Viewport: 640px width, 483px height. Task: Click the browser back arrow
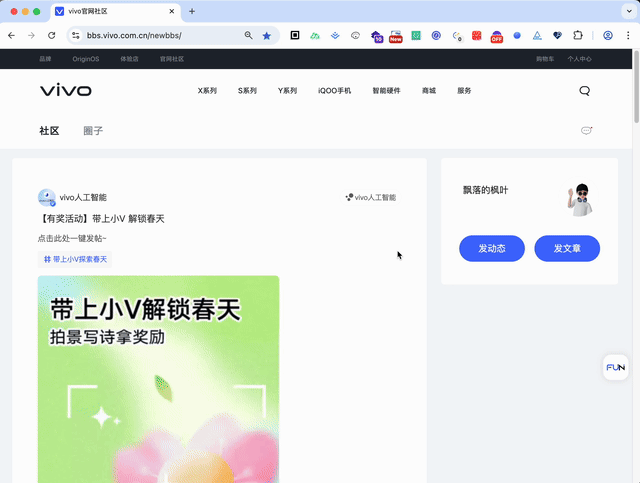pos(11,36)
